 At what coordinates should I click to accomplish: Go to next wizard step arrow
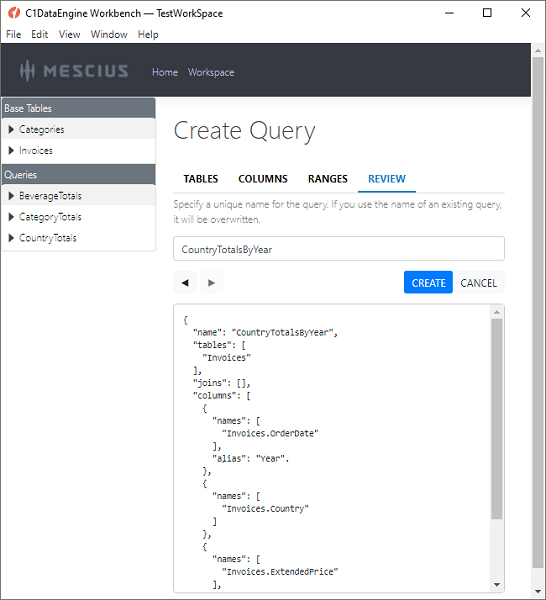[211, 283]
